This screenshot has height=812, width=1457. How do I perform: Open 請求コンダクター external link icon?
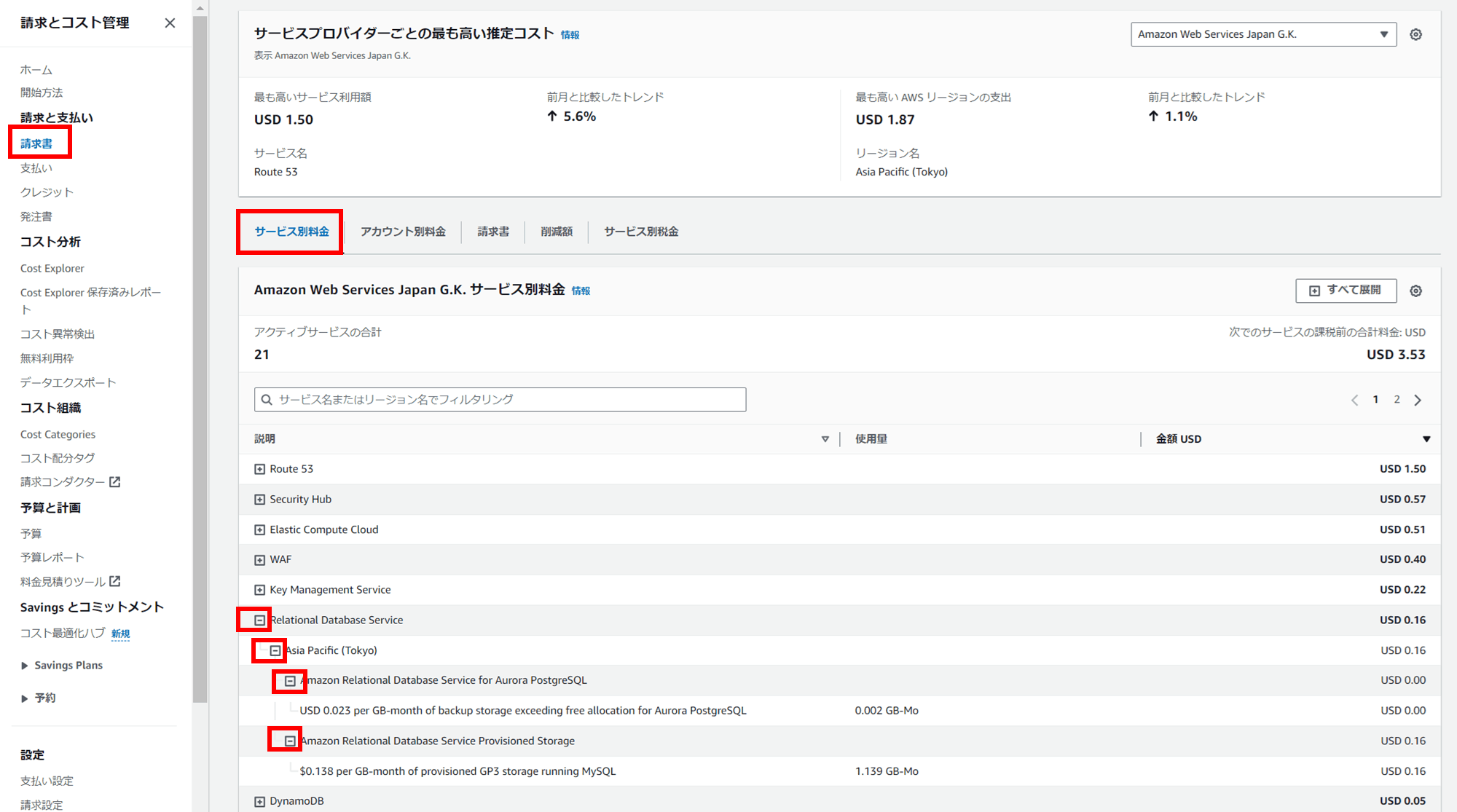[x=114, y=482]
